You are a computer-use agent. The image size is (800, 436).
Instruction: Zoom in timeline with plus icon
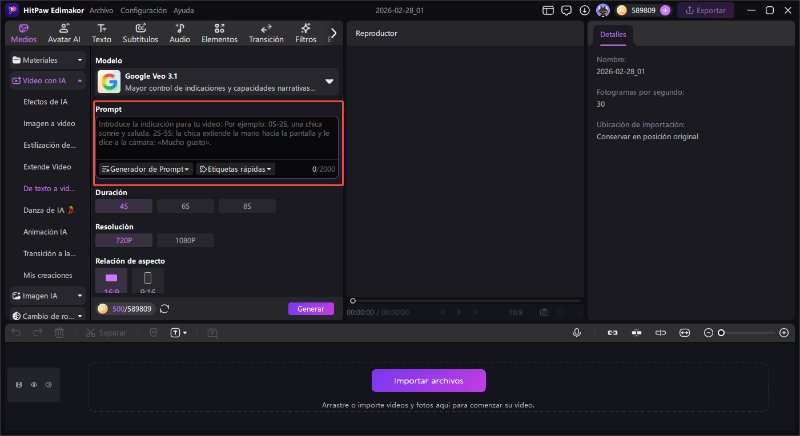click(784, 333)
